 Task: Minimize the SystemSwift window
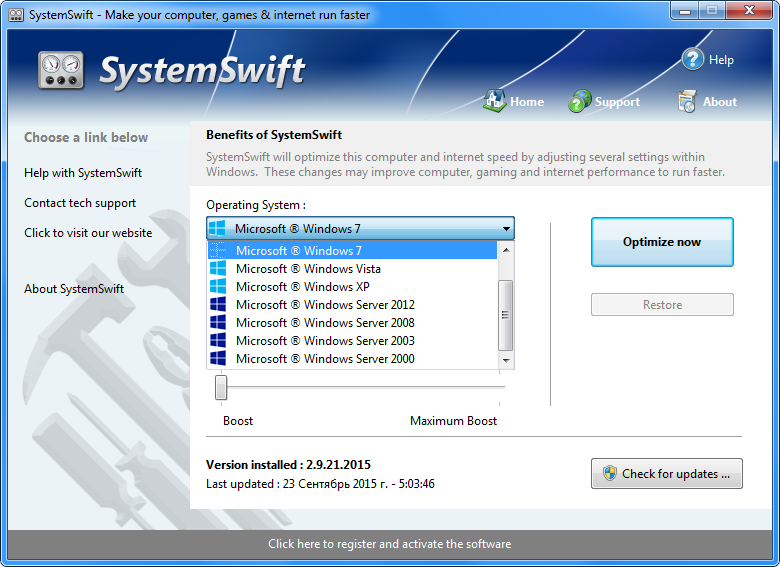click(x=684, y=11)
